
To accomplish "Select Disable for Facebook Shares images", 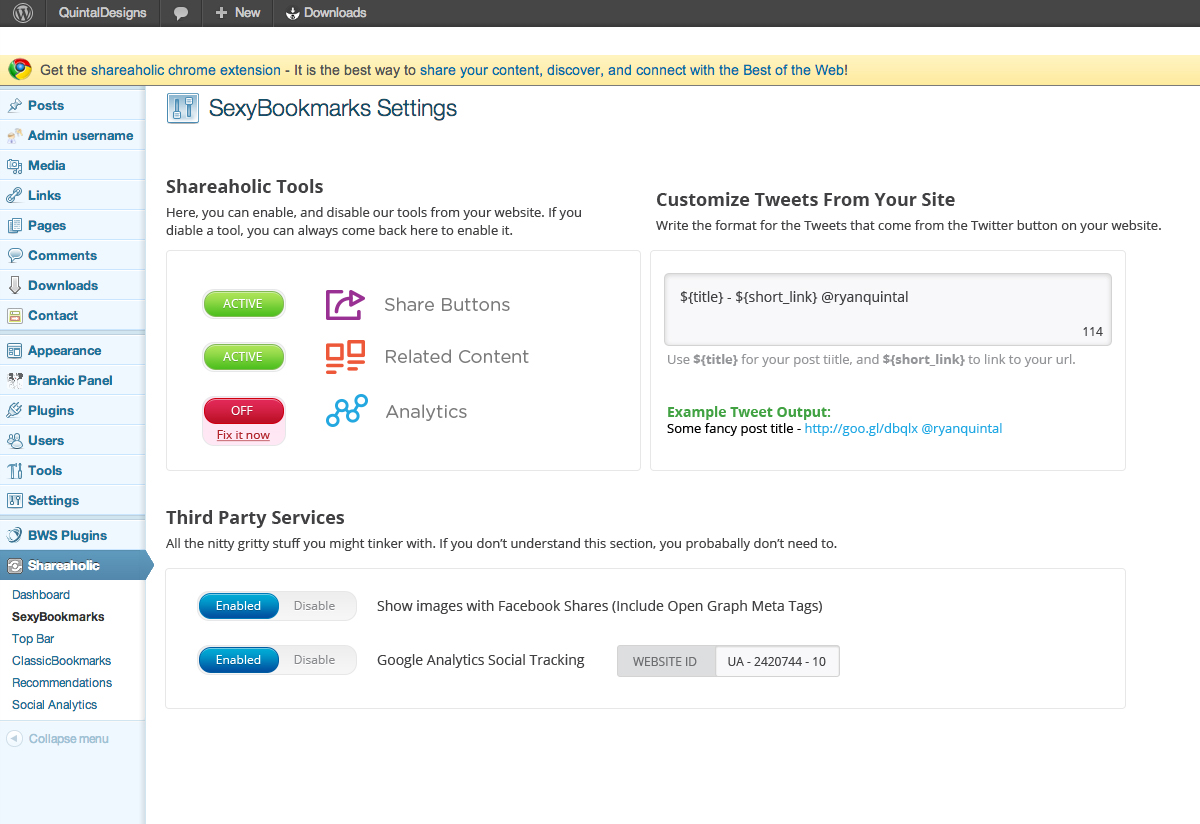I will 315,606.
